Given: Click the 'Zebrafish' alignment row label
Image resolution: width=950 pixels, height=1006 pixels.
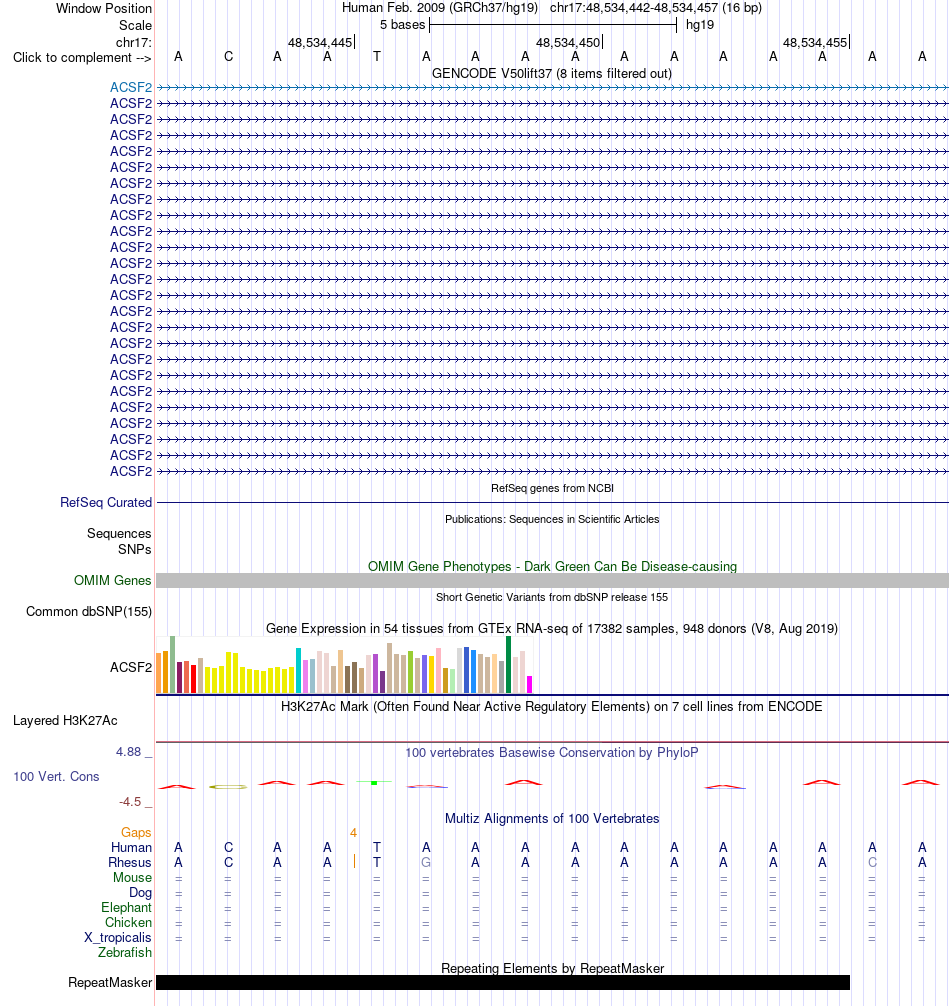Looking at the screenshot, I should [125, 952].
